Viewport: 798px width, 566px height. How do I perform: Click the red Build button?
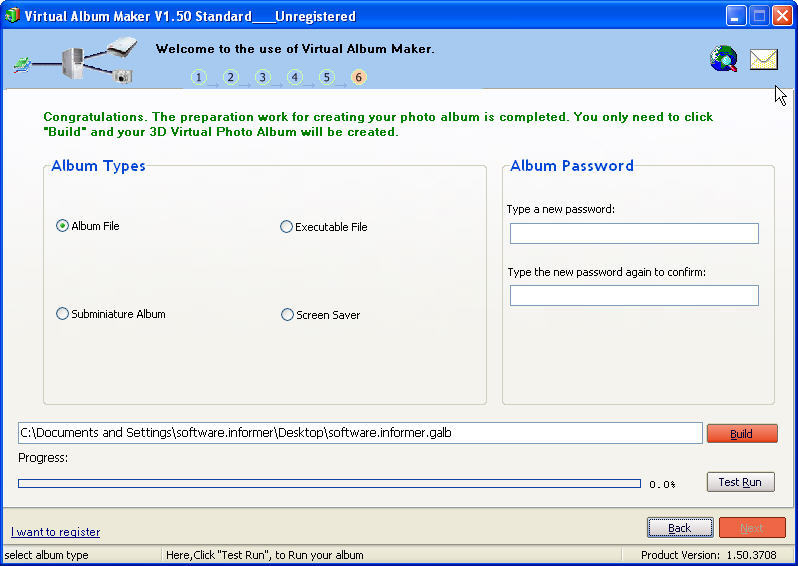(742, 434)
